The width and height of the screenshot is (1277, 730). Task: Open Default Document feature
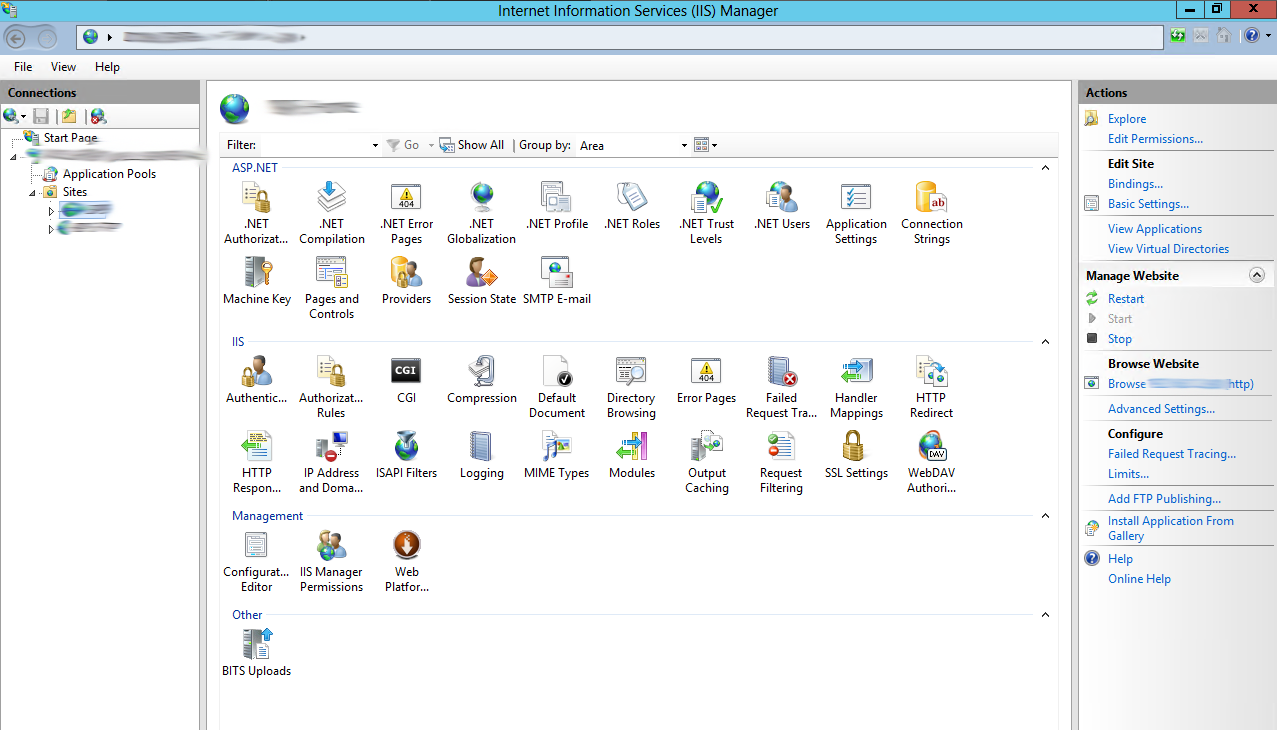(x=557, y=387)
